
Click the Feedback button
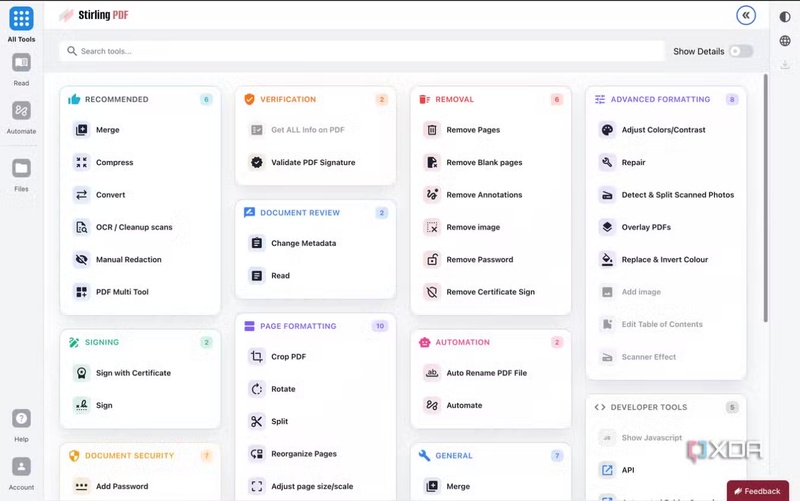point(758,491)
